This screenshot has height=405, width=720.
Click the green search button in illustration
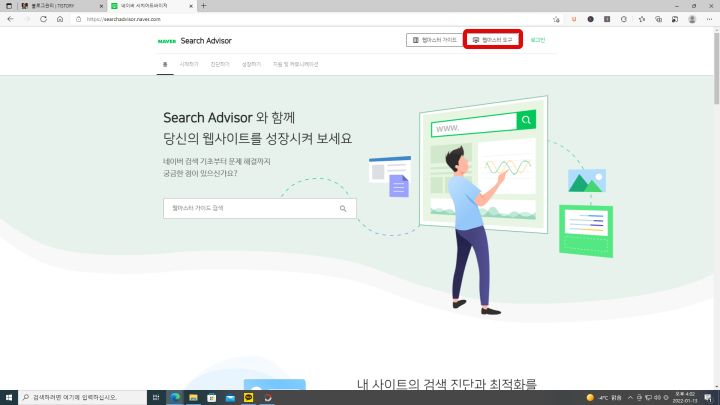coord(526,120)
